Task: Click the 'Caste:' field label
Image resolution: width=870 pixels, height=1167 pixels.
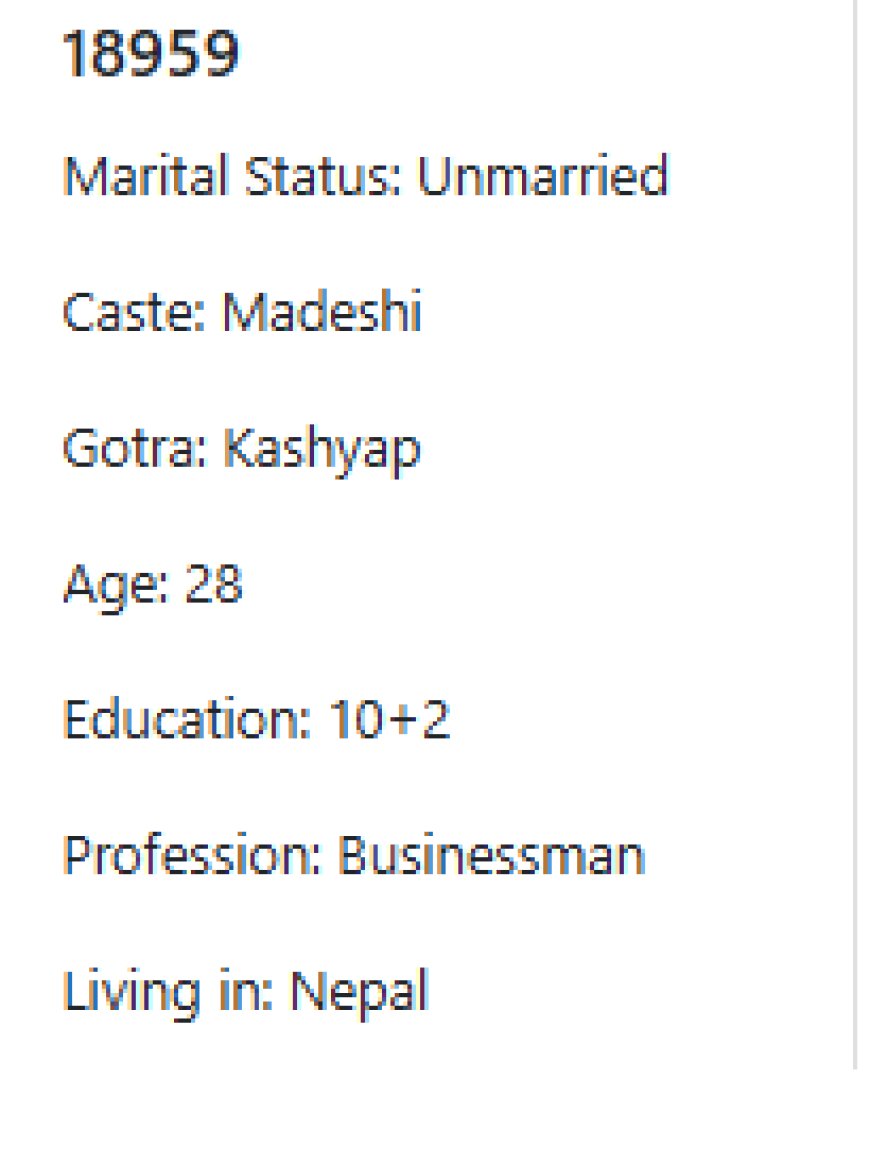Action: point(135,311)
